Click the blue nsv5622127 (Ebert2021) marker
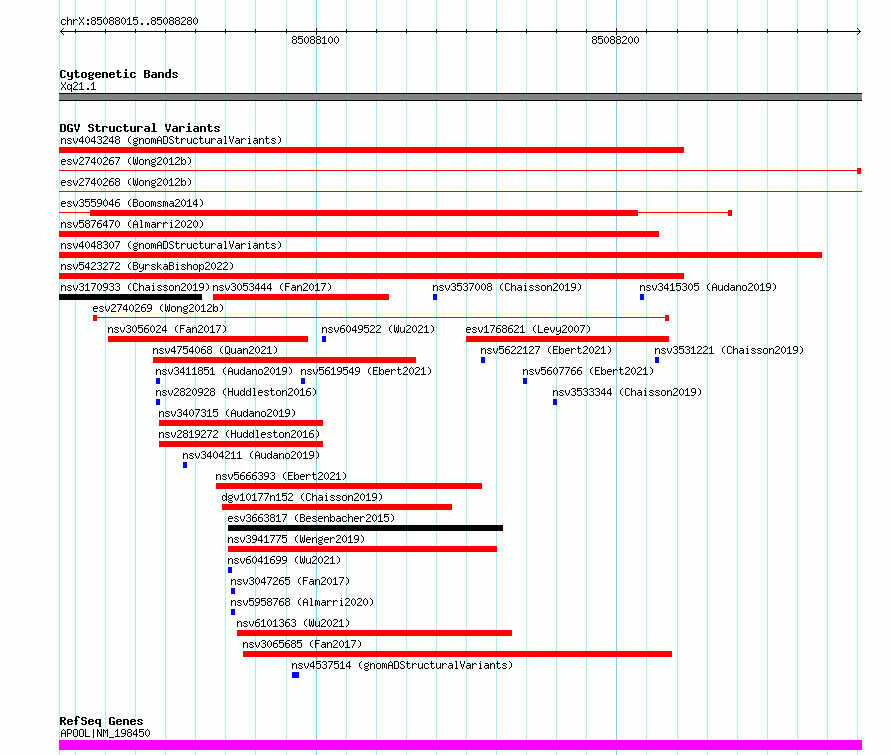Image resolution: width=890 pixels, height=755 pixels. click(x=483, y=360)
